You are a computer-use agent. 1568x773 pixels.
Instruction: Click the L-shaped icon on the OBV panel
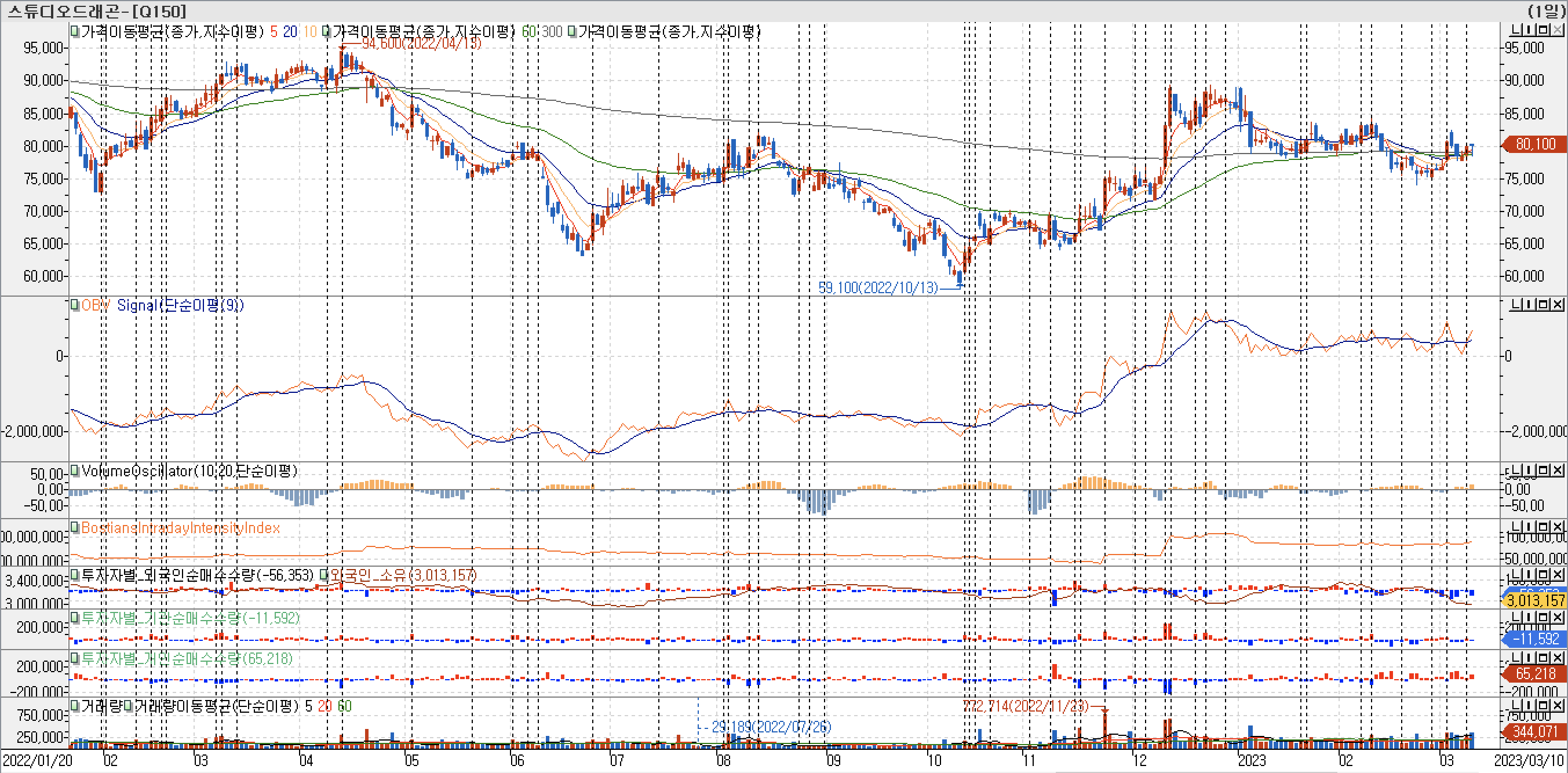[1516, 304]
